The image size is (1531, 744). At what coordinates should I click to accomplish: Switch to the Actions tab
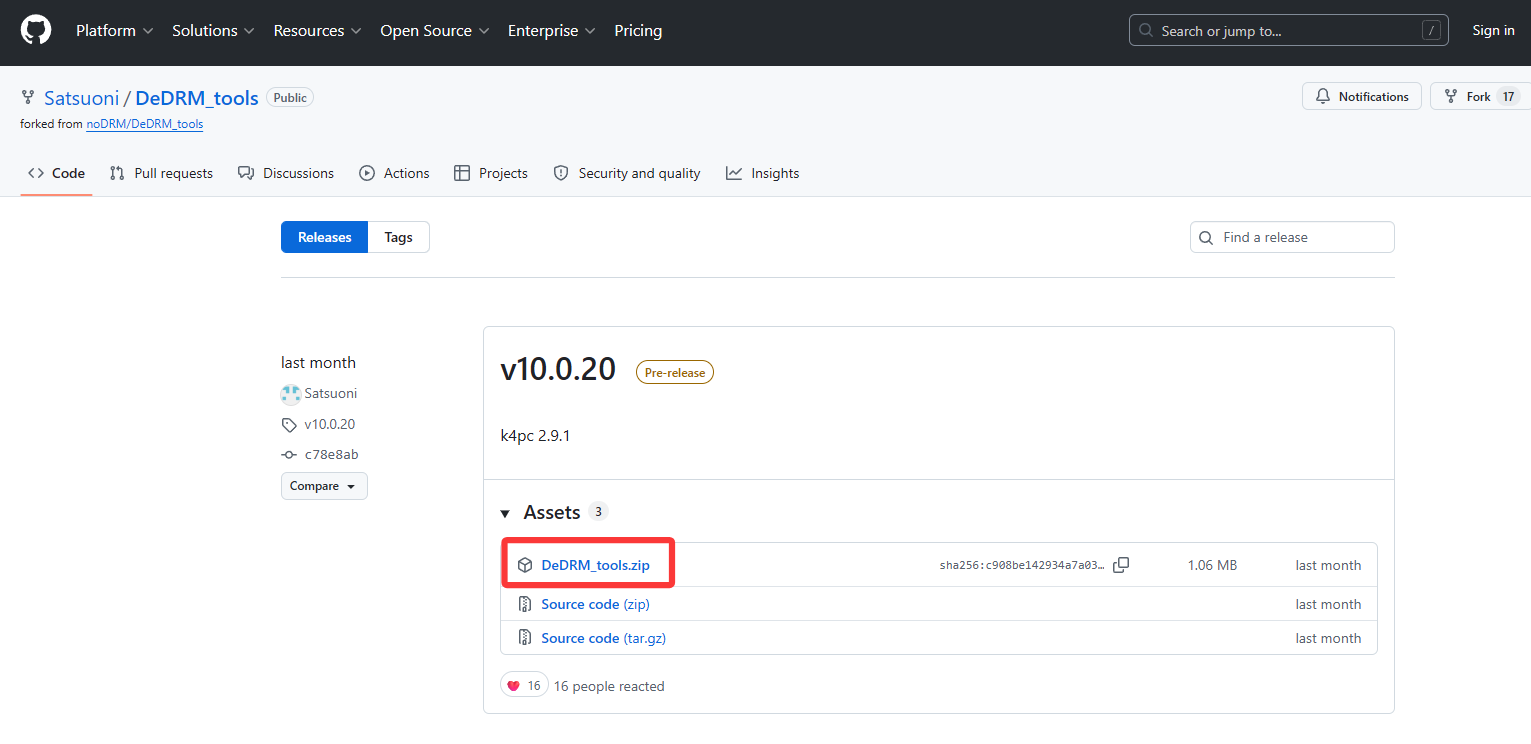[394, 173]
